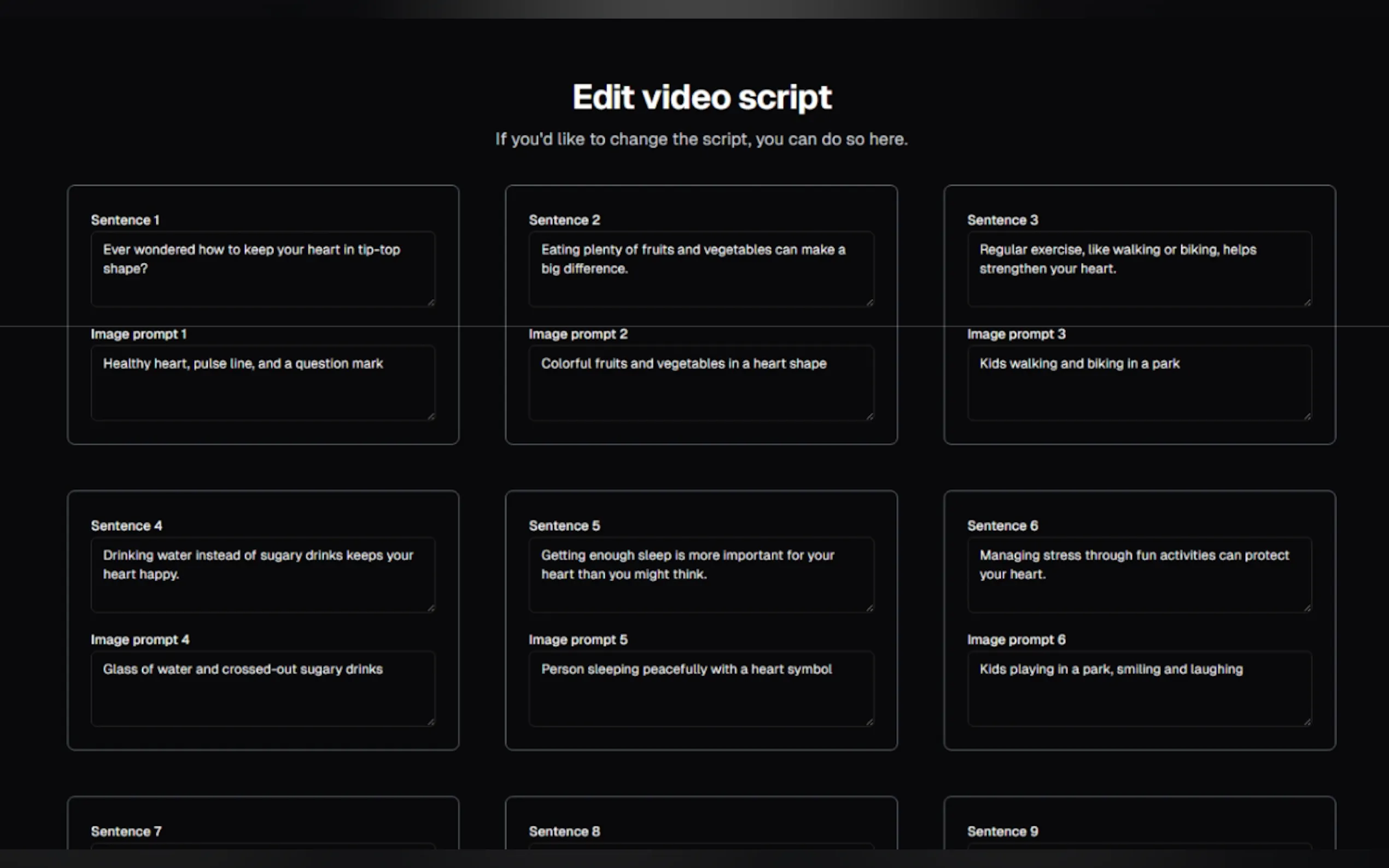Screen dimensions: 1389x868
Task: Click the Sentence 1 text field
Action: pyautogui.click(x=262, y=269)
